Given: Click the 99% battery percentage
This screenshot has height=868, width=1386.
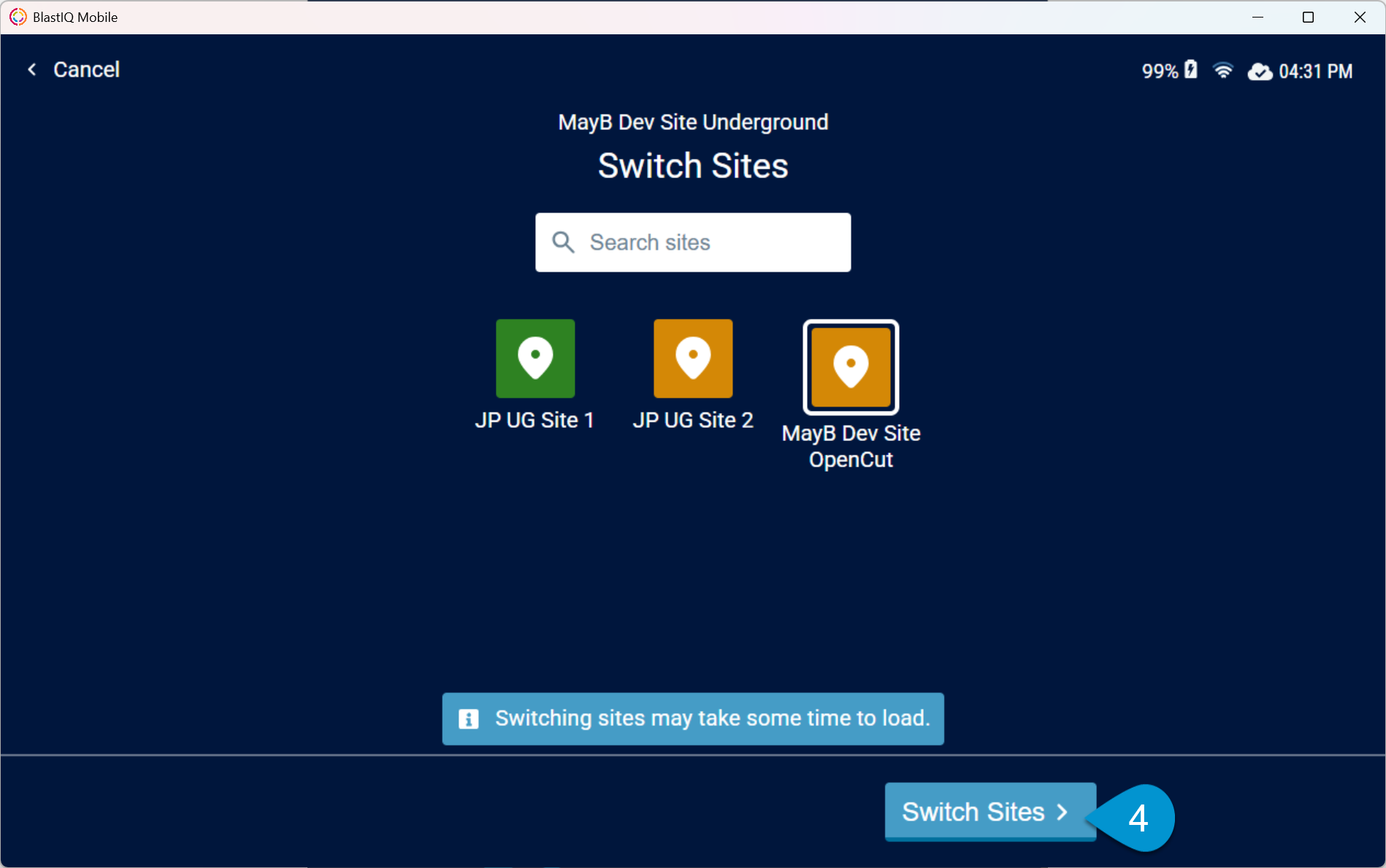Looking at the screenshot, I should (1160, 72).
